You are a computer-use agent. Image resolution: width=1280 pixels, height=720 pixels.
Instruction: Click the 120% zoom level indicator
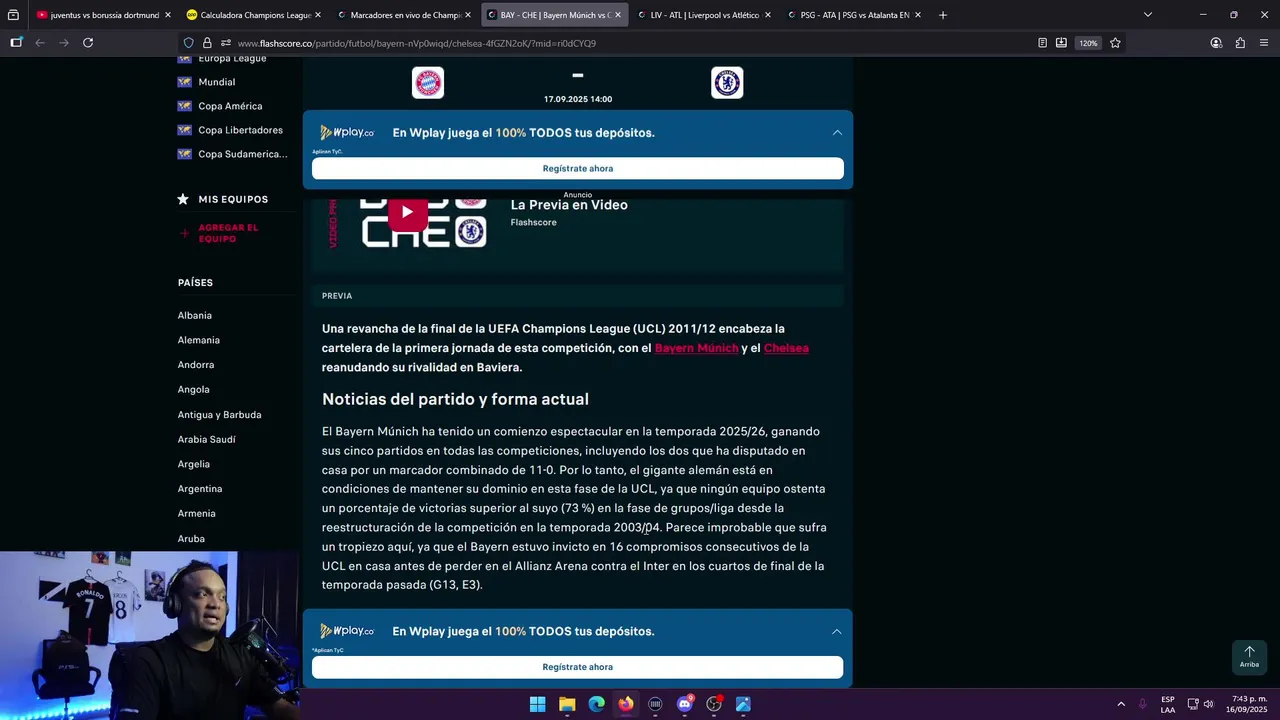tap(1088, 43)
